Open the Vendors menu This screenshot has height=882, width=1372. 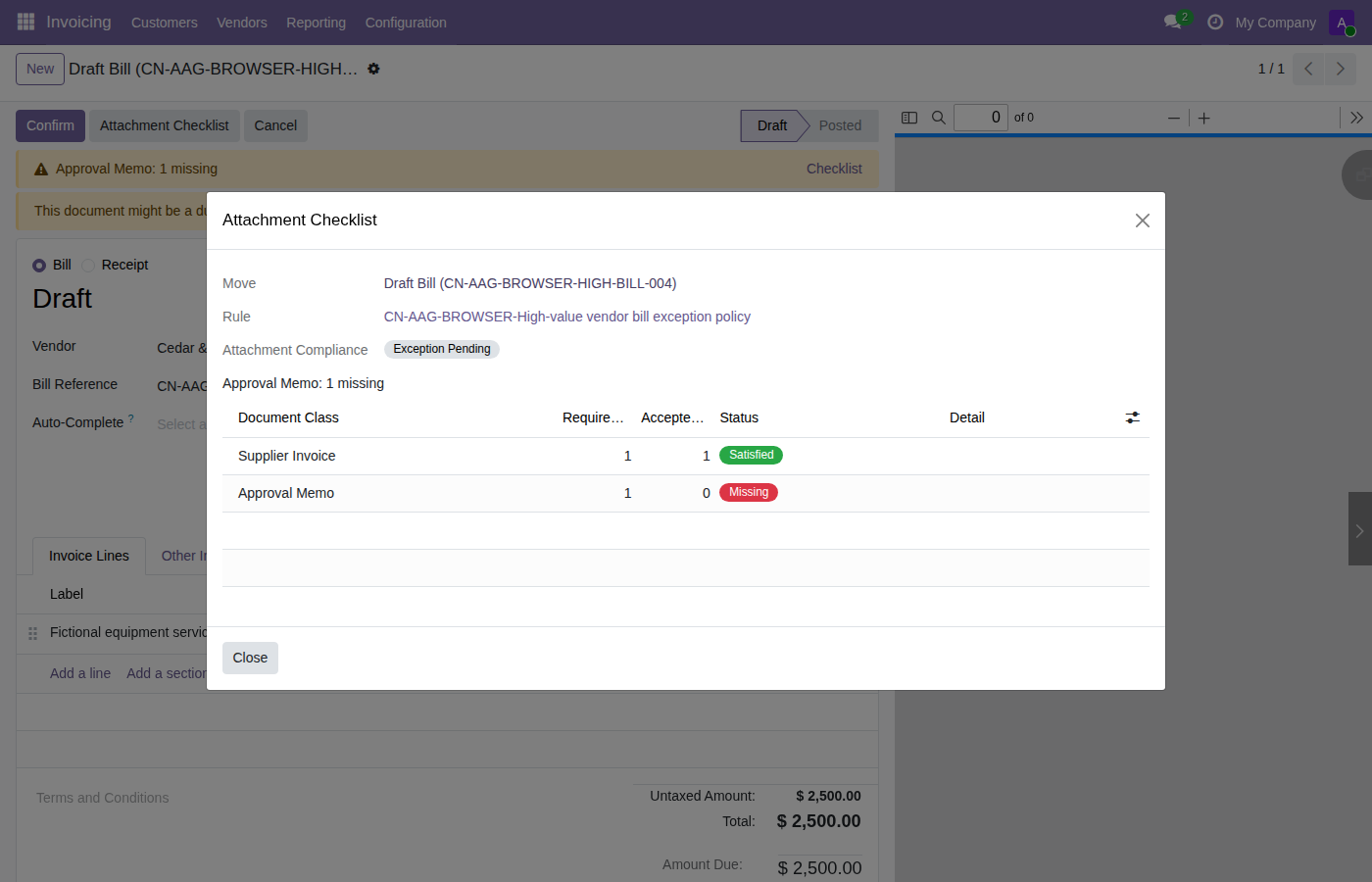click(242, 23)
